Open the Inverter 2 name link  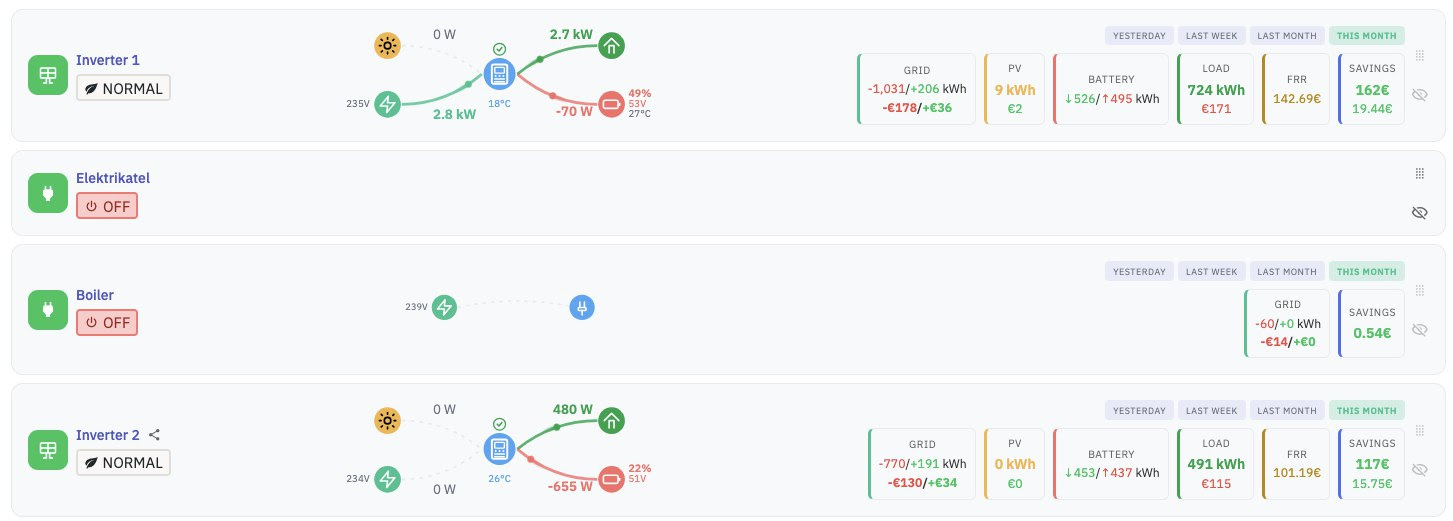pos(108,435)
